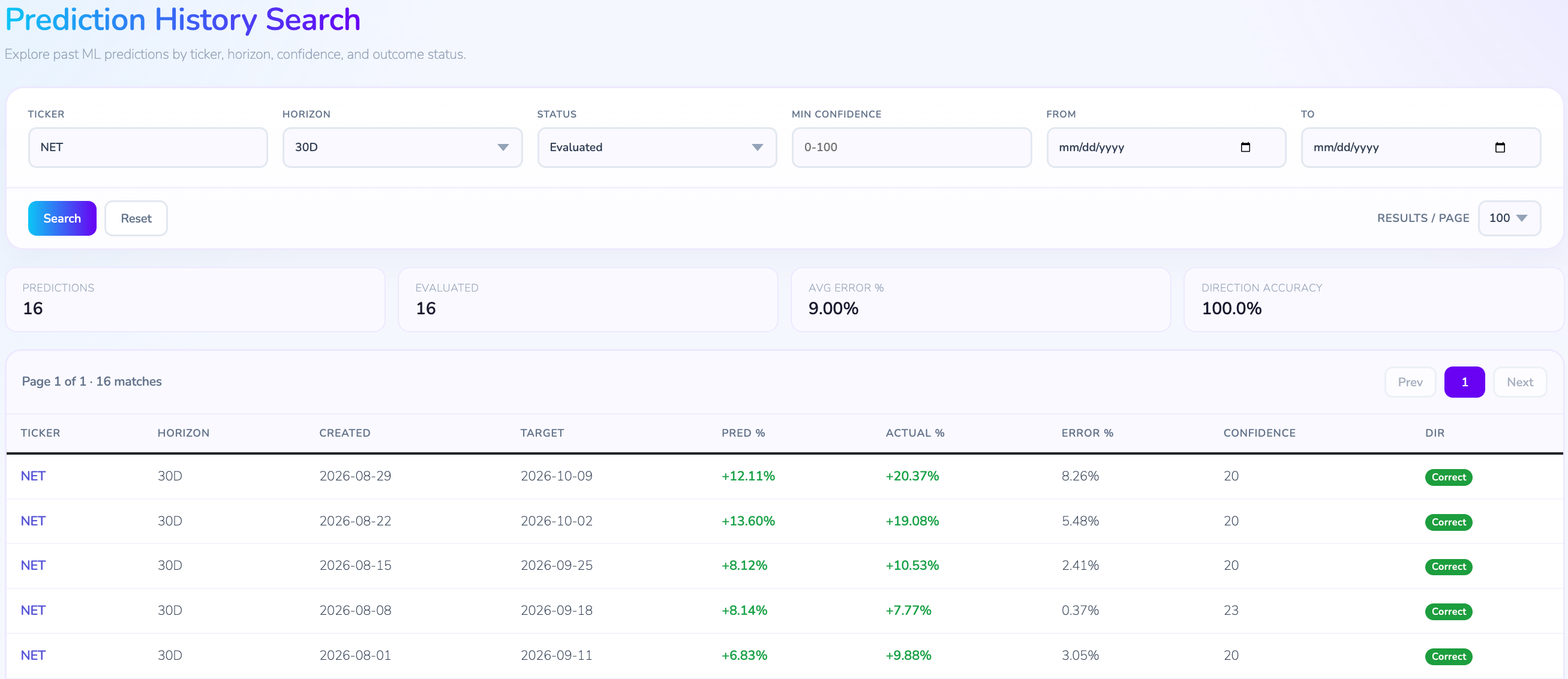This screenshot has width=1568, height=679.
Task: Click Correct badge in 2026-08-29 row
Action: (x=1448, y=477)
